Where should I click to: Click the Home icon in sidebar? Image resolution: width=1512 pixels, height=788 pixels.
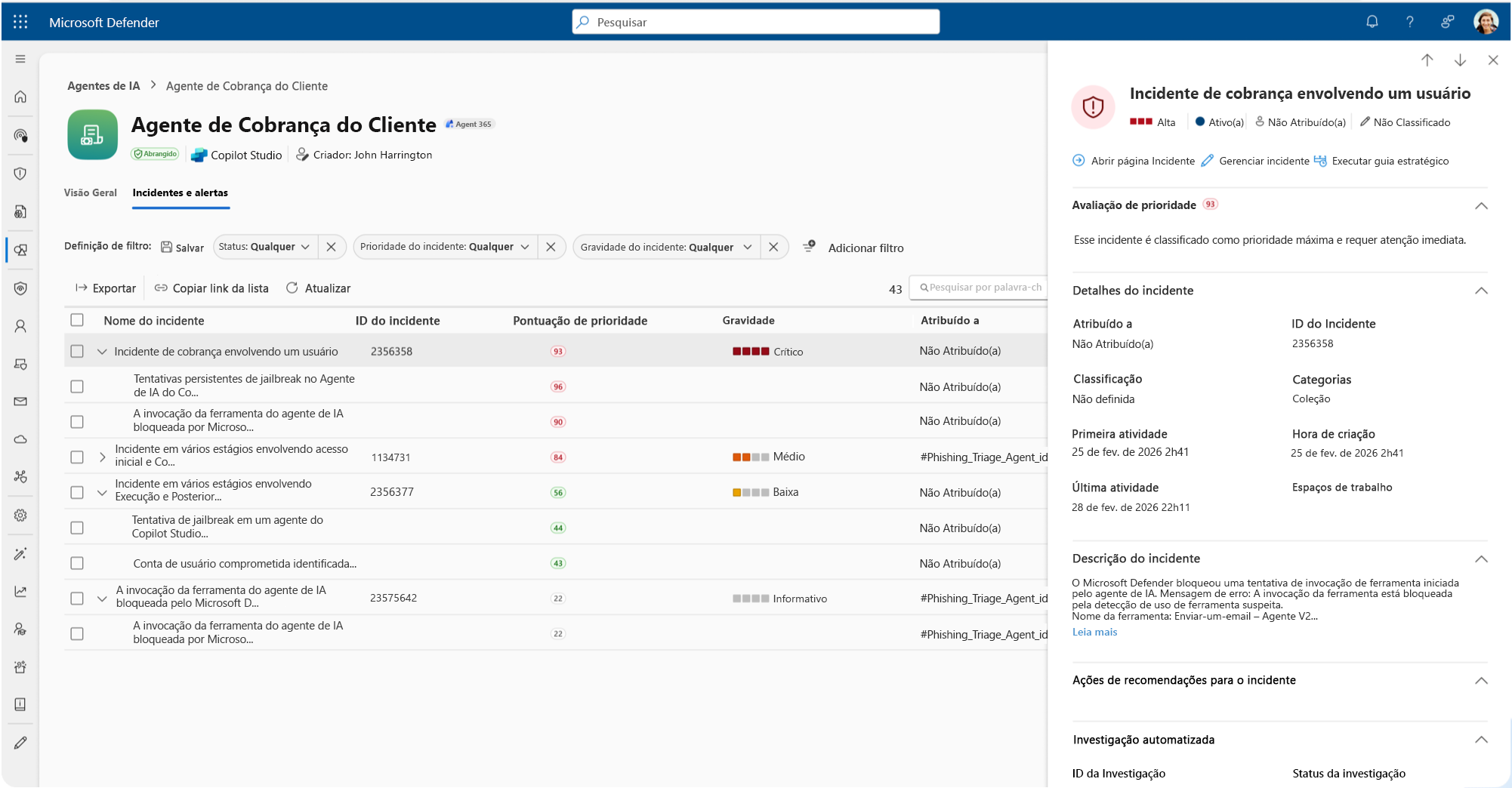coord(20,97)
